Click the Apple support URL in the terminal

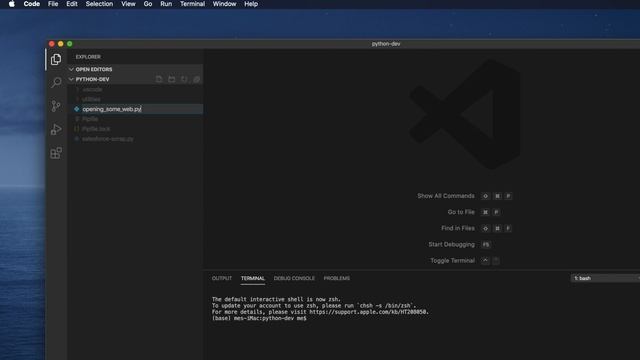point(369,312)
